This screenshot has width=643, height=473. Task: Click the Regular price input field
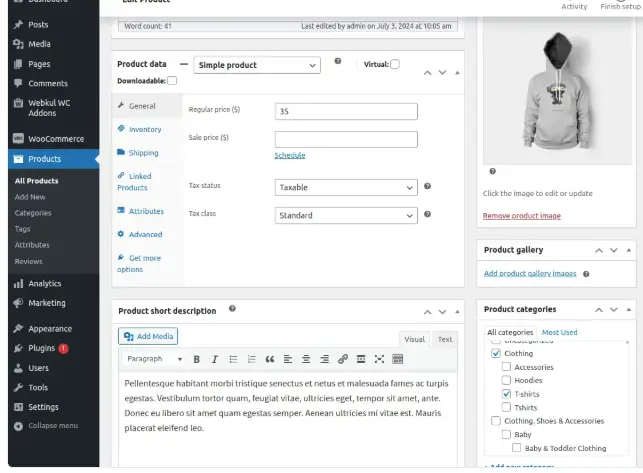tap(346, 111)
